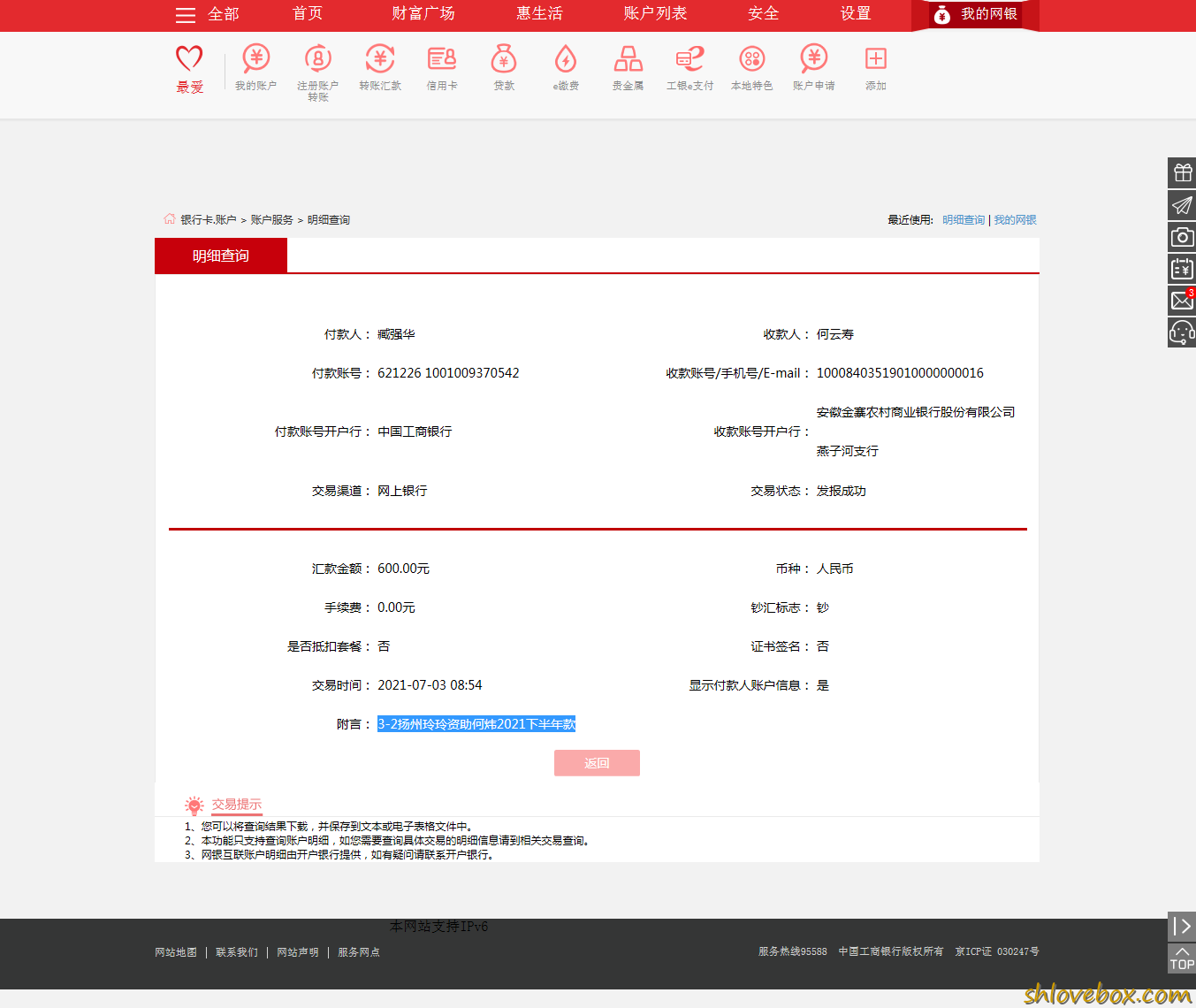Click transaction channel 网上银行
1196x1008 pixels.
(x=402, y=491)
